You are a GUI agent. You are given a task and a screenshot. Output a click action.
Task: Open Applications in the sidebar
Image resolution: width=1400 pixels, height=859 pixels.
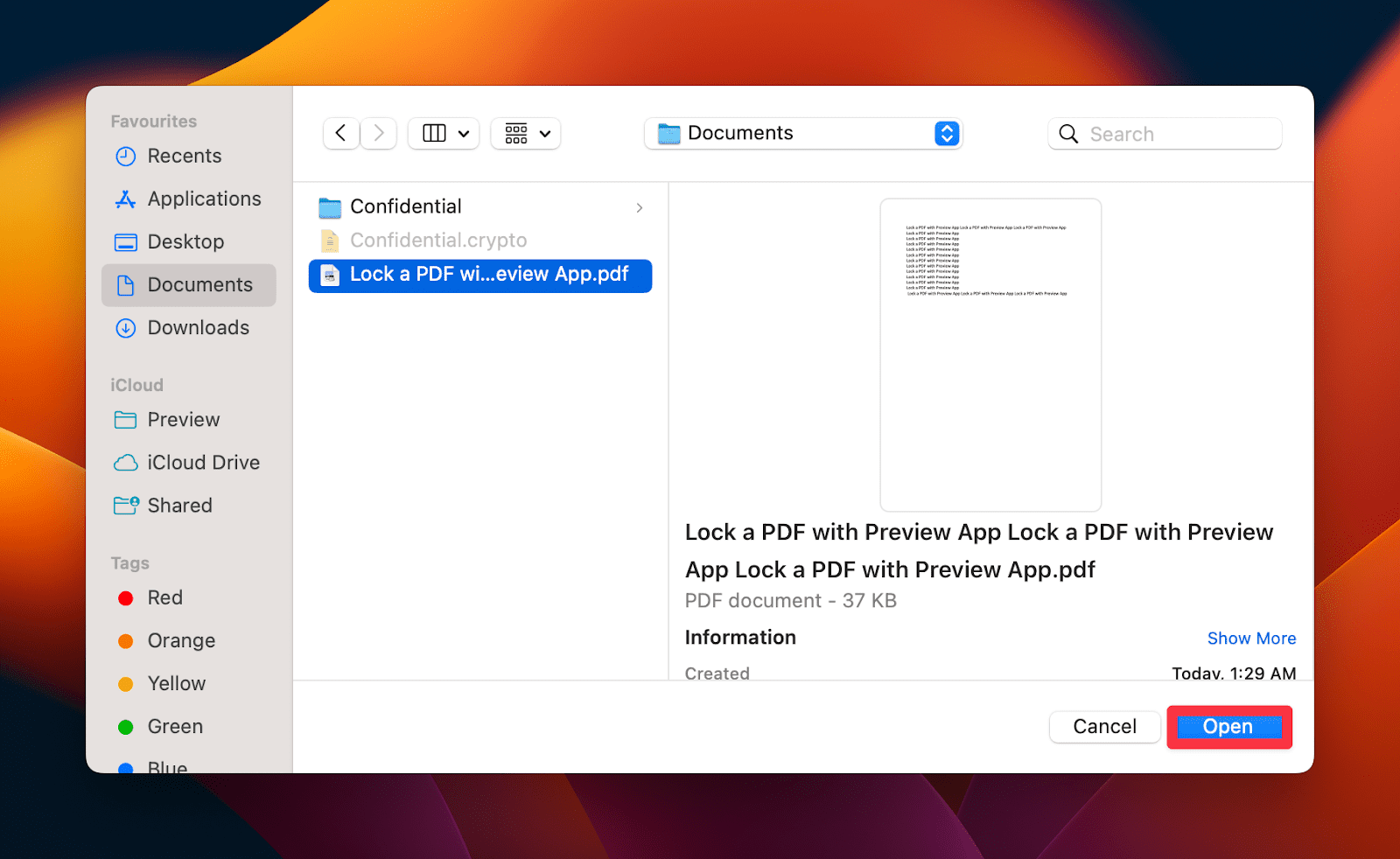click(x=189, y=199)
